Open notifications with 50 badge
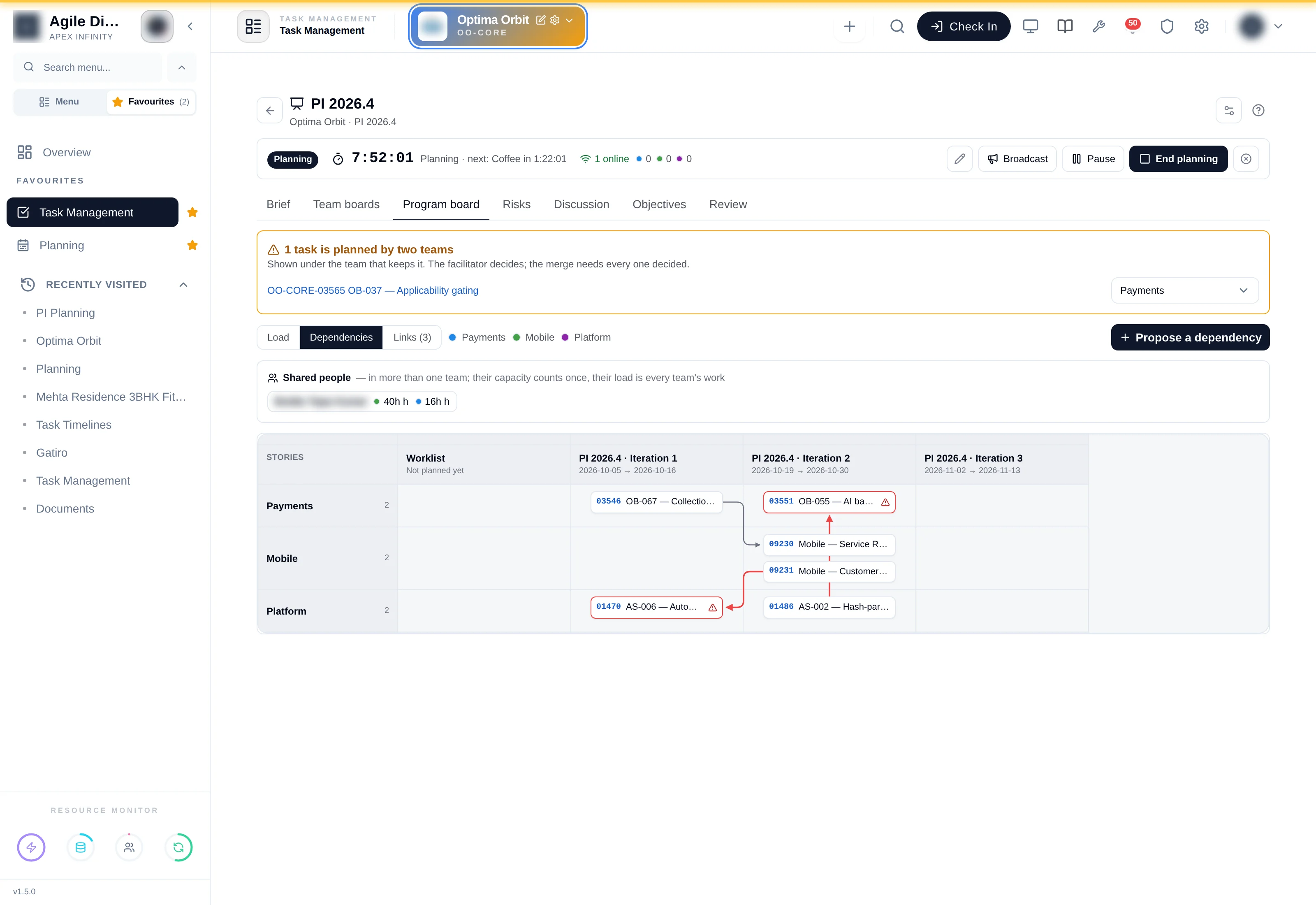 tap(1132, 26)
